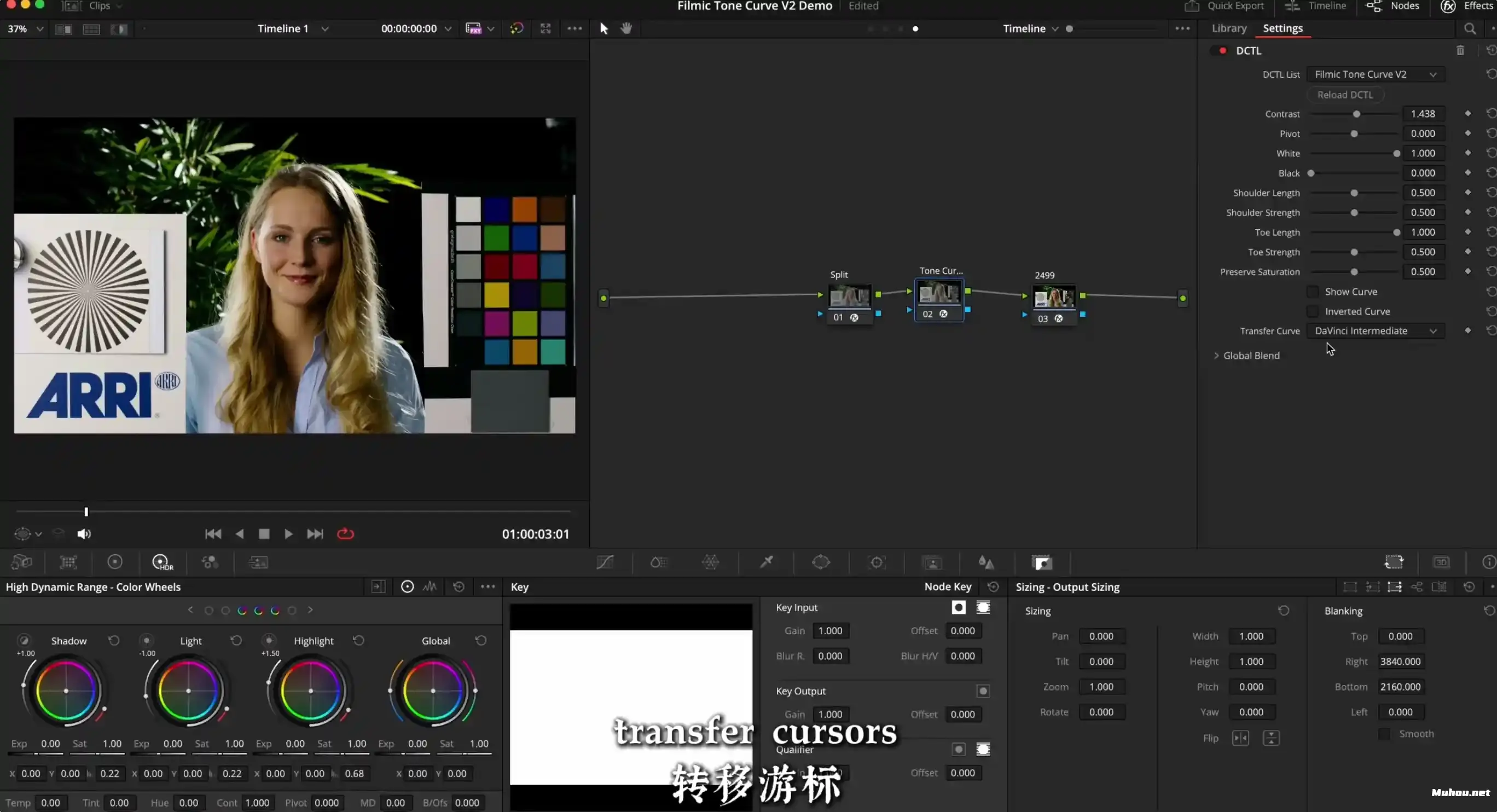The width and height of the screenshot is (1497, 812).
Task: Enable the Show Curve checkbox
Action: pyautogui.click(x=1312, y=292)
